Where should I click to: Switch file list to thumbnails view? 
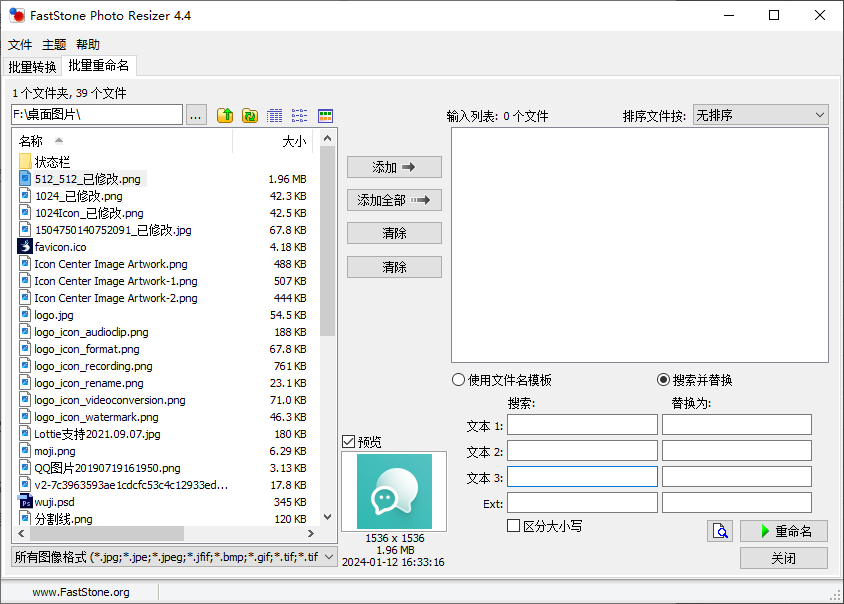(325, 116)
